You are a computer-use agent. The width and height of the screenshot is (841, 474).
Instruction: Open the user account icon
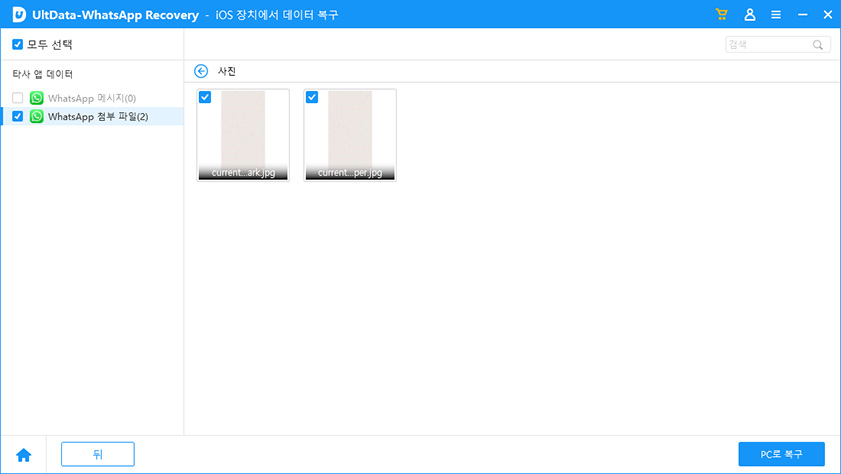750,15
